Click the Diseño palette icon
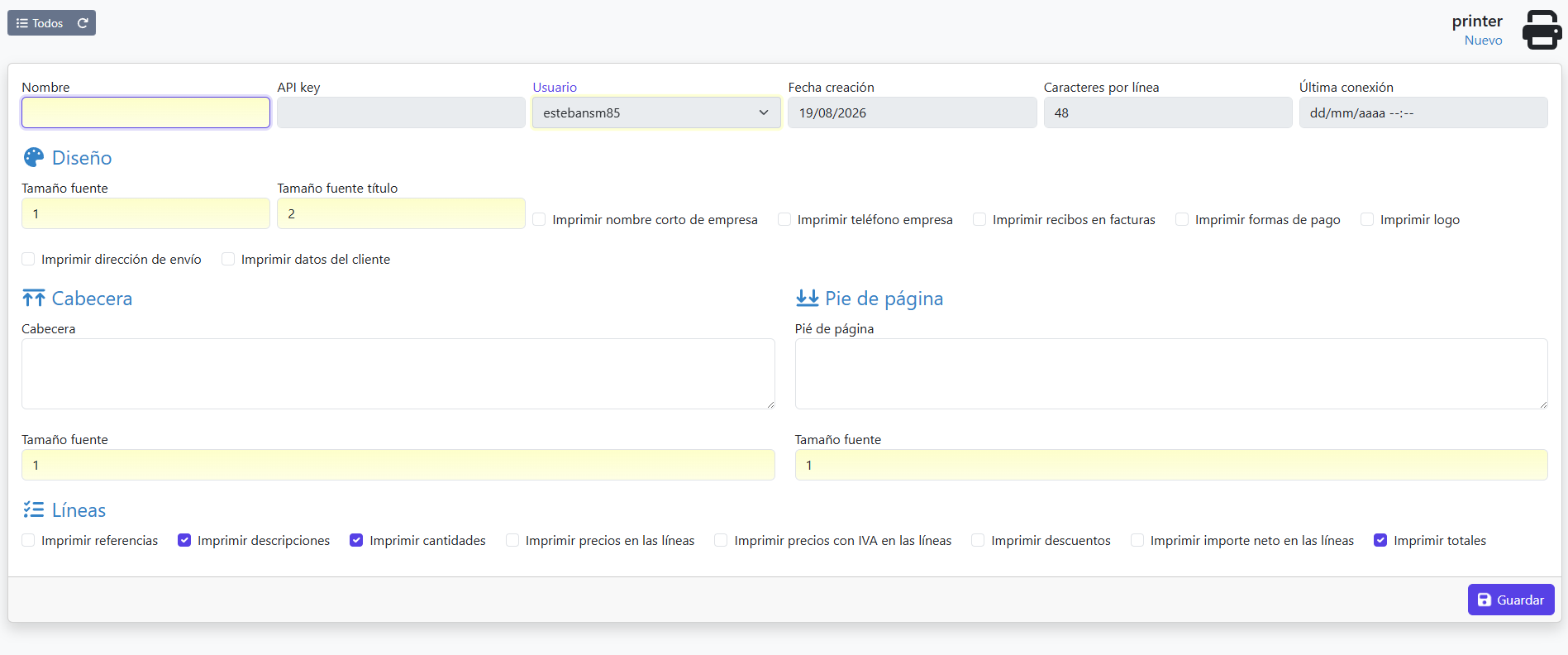Viewport: 1568px width, 655px height. click(34, 157)
